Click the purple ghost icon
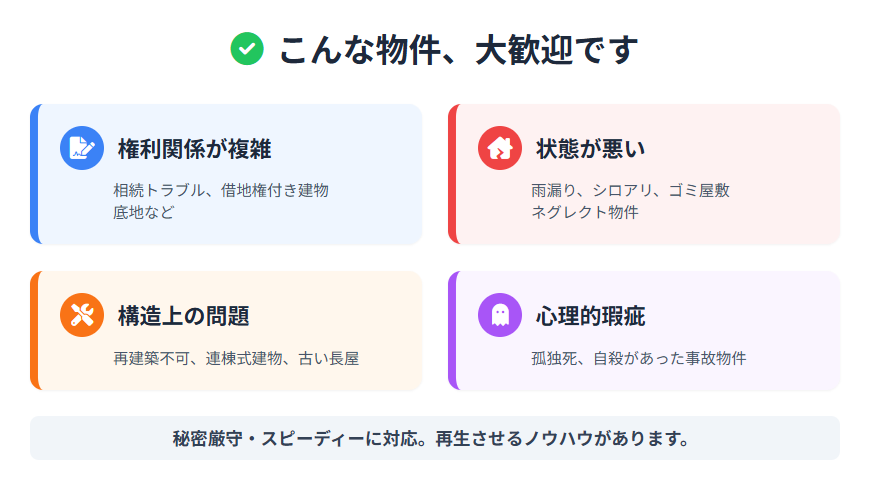The height and width of the screenshot is (489, 869). [x=499, y=316]
